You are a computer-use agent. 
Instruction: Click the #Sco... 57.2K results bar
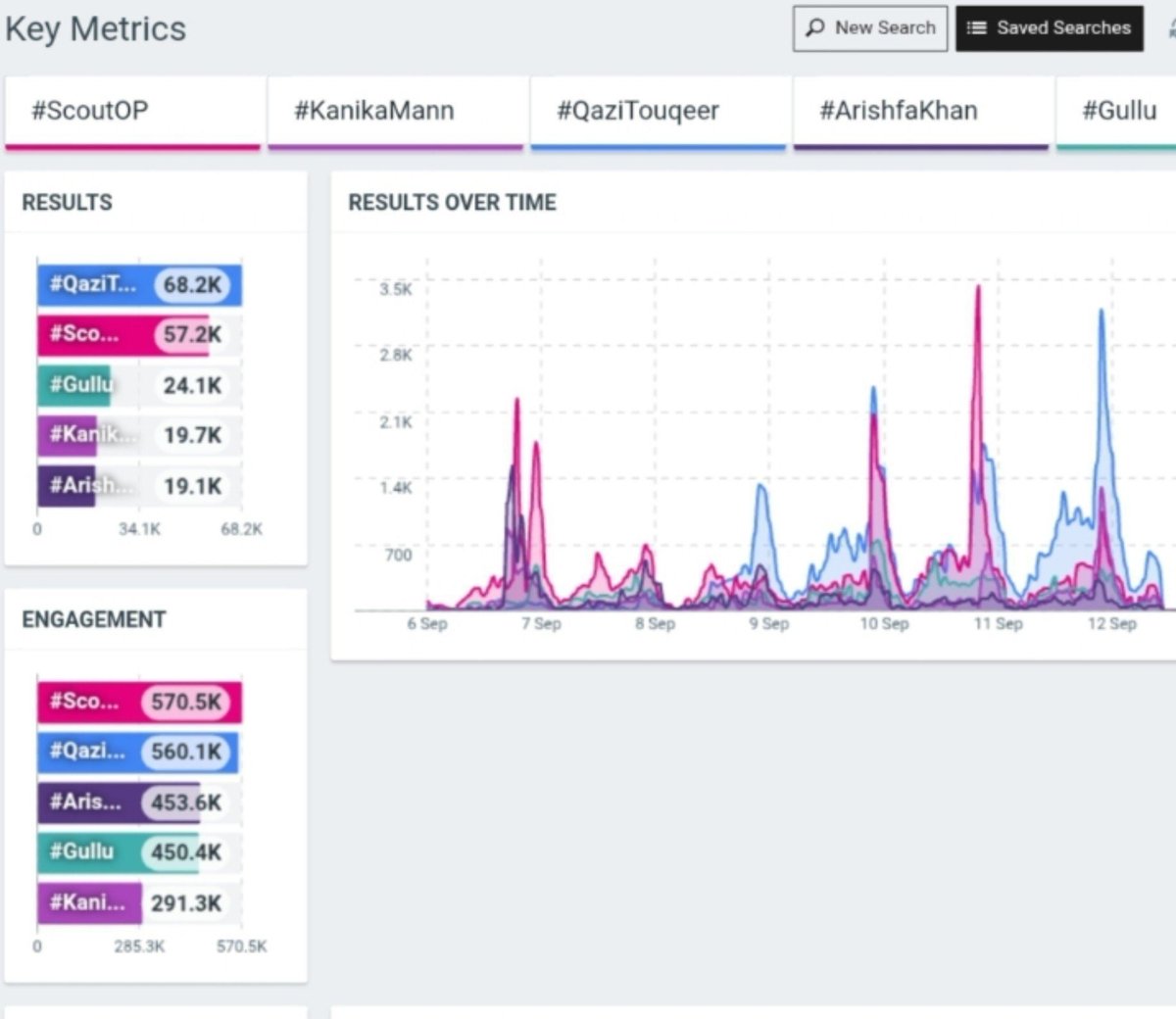[x=139, y=335]
